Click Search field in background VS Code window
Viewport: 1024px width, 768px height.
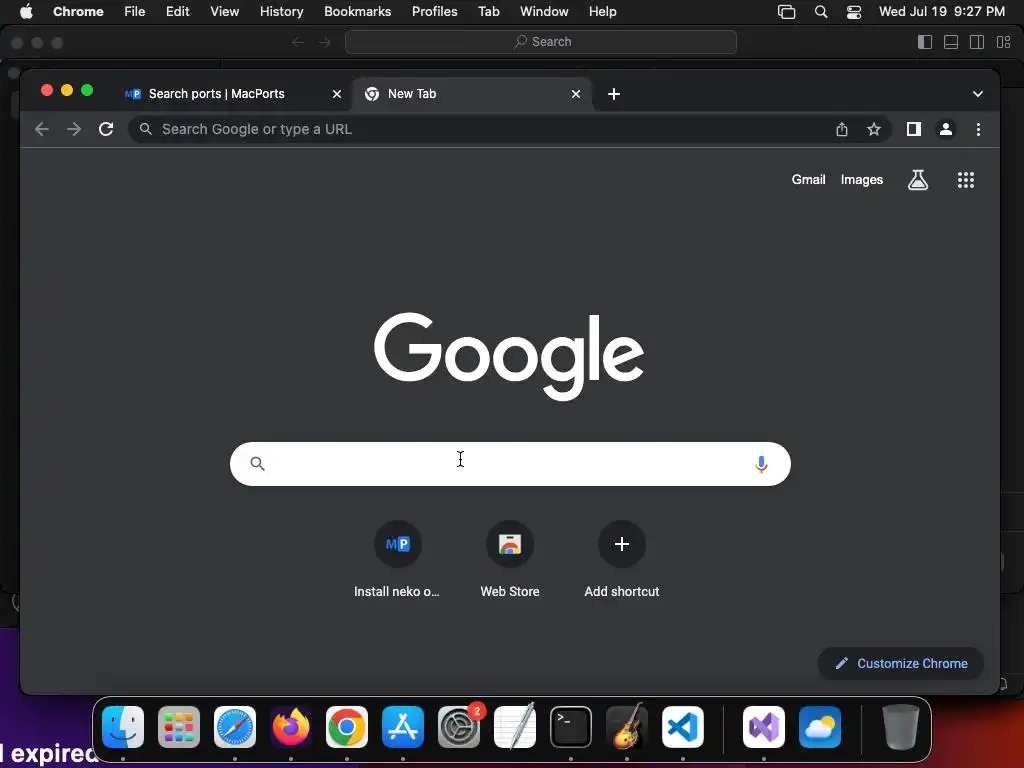coord(541,42)
